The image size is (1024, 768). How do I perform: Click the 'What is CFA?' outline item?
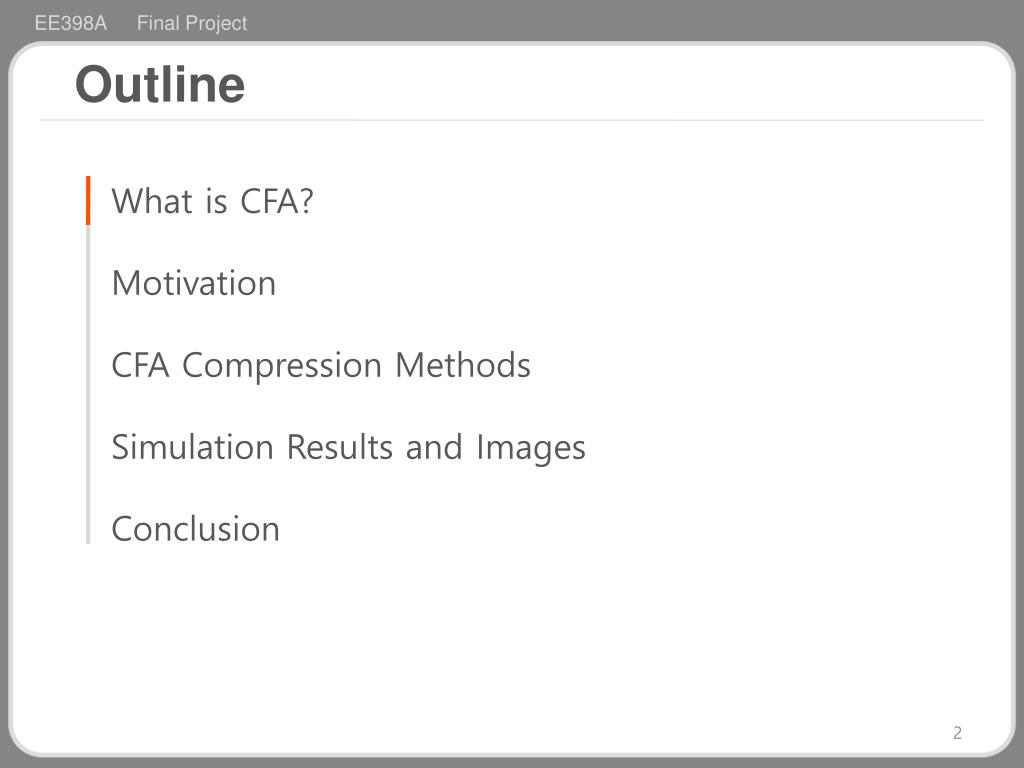(212, 201)
